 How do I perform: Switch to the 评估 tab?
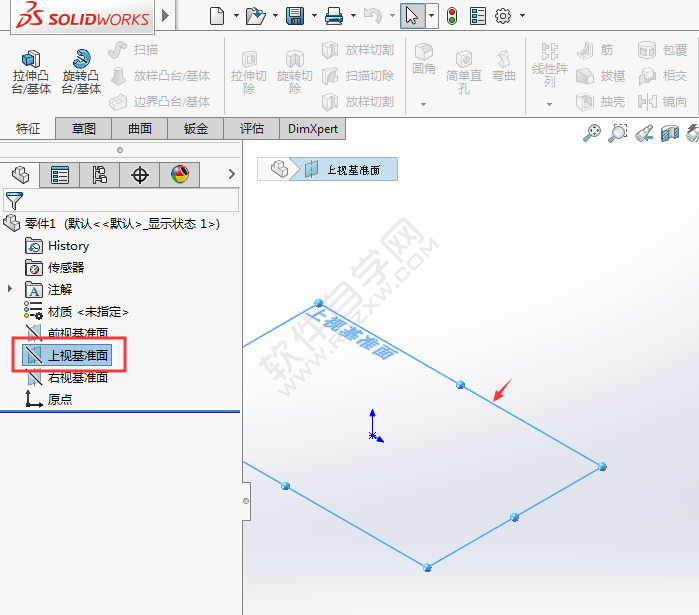coord(251,129)
